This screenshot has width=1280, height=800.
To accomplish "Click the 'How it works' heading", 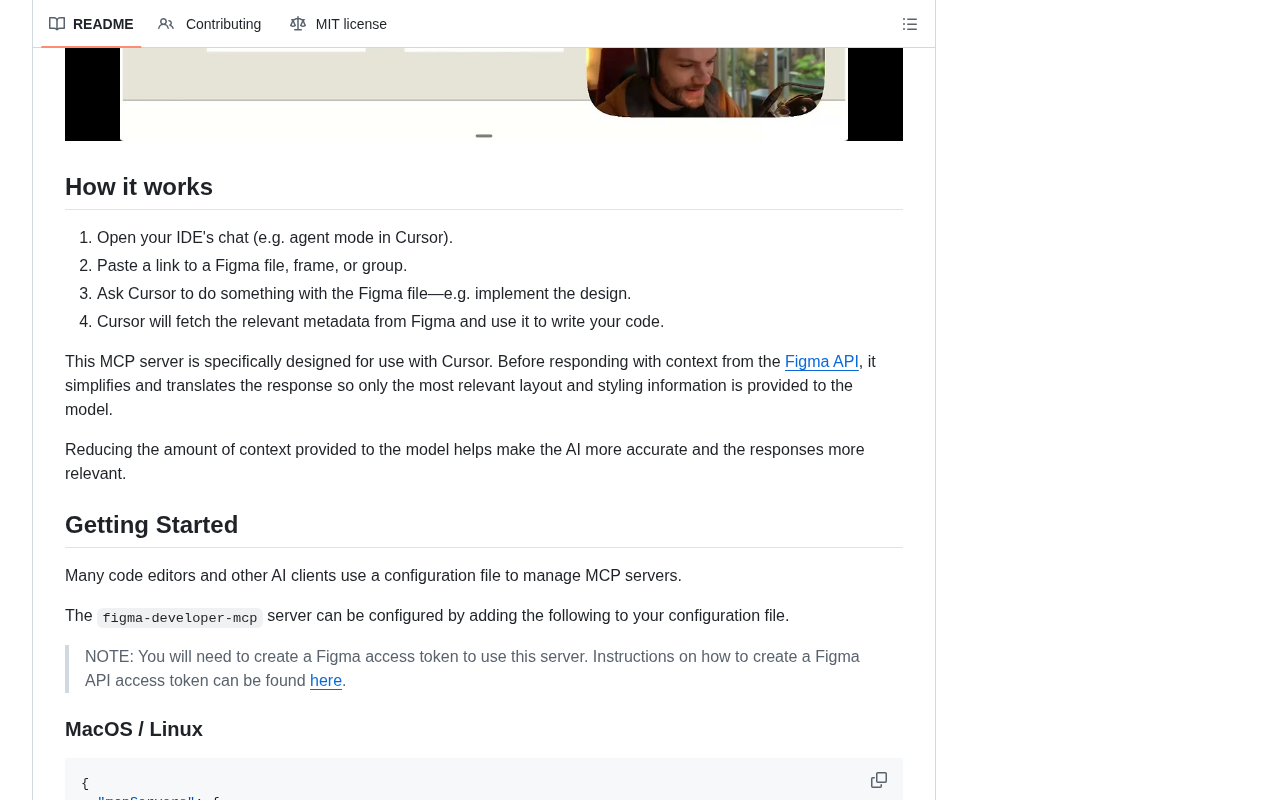I will point(139,187).
